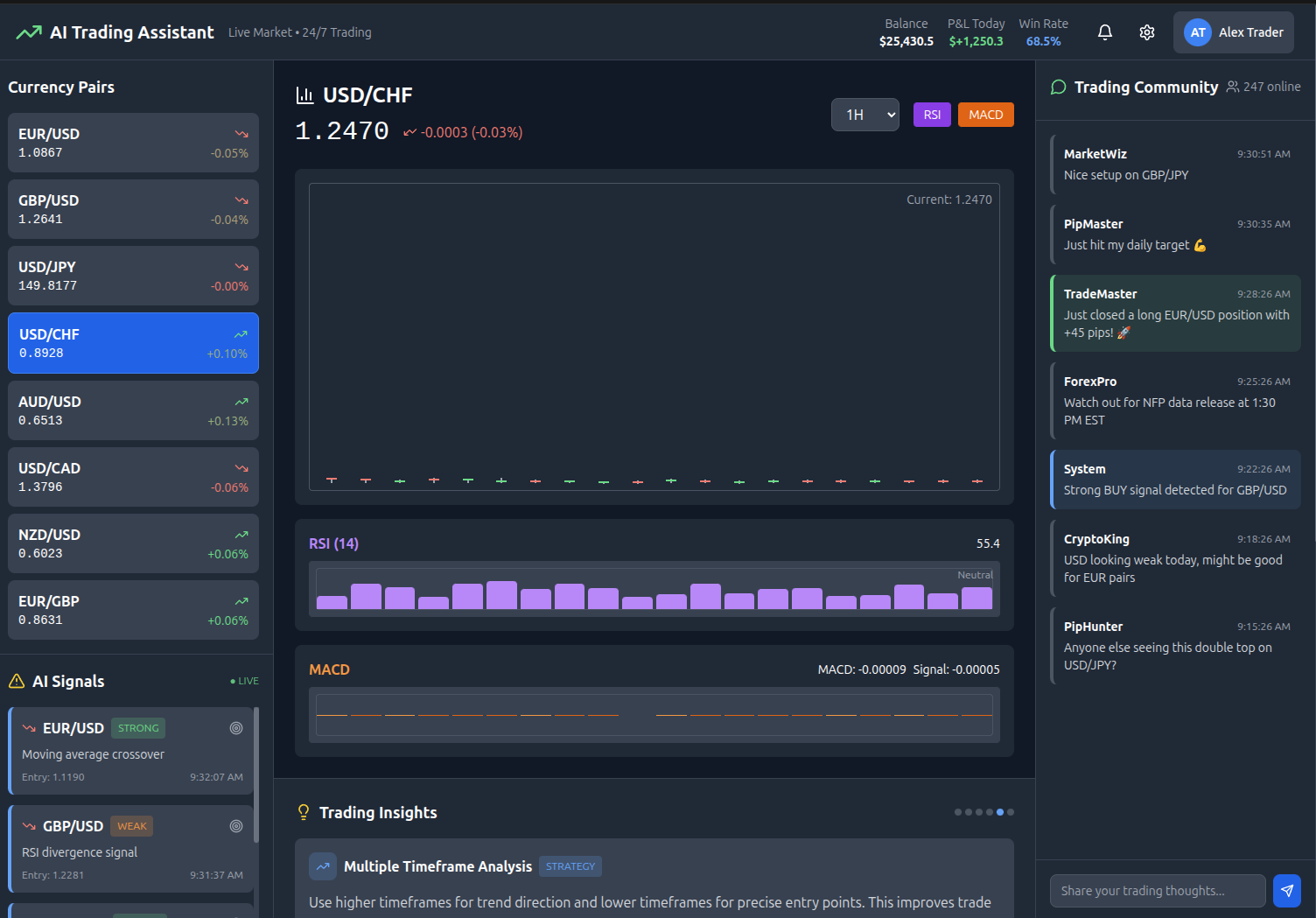Open the Multiple Timeframe Analysis insight card
Viewport: 1316px width, 918px height.
pos(654,879)
